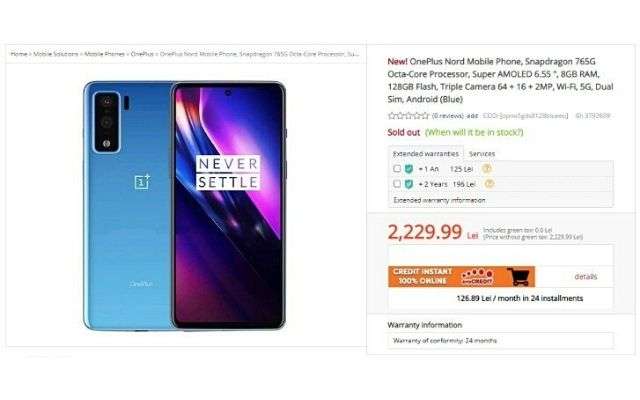Click the green shield icon beside +2 Years
Image resolution: width=640 pixels, height=400 pixels.
point(409,184)
